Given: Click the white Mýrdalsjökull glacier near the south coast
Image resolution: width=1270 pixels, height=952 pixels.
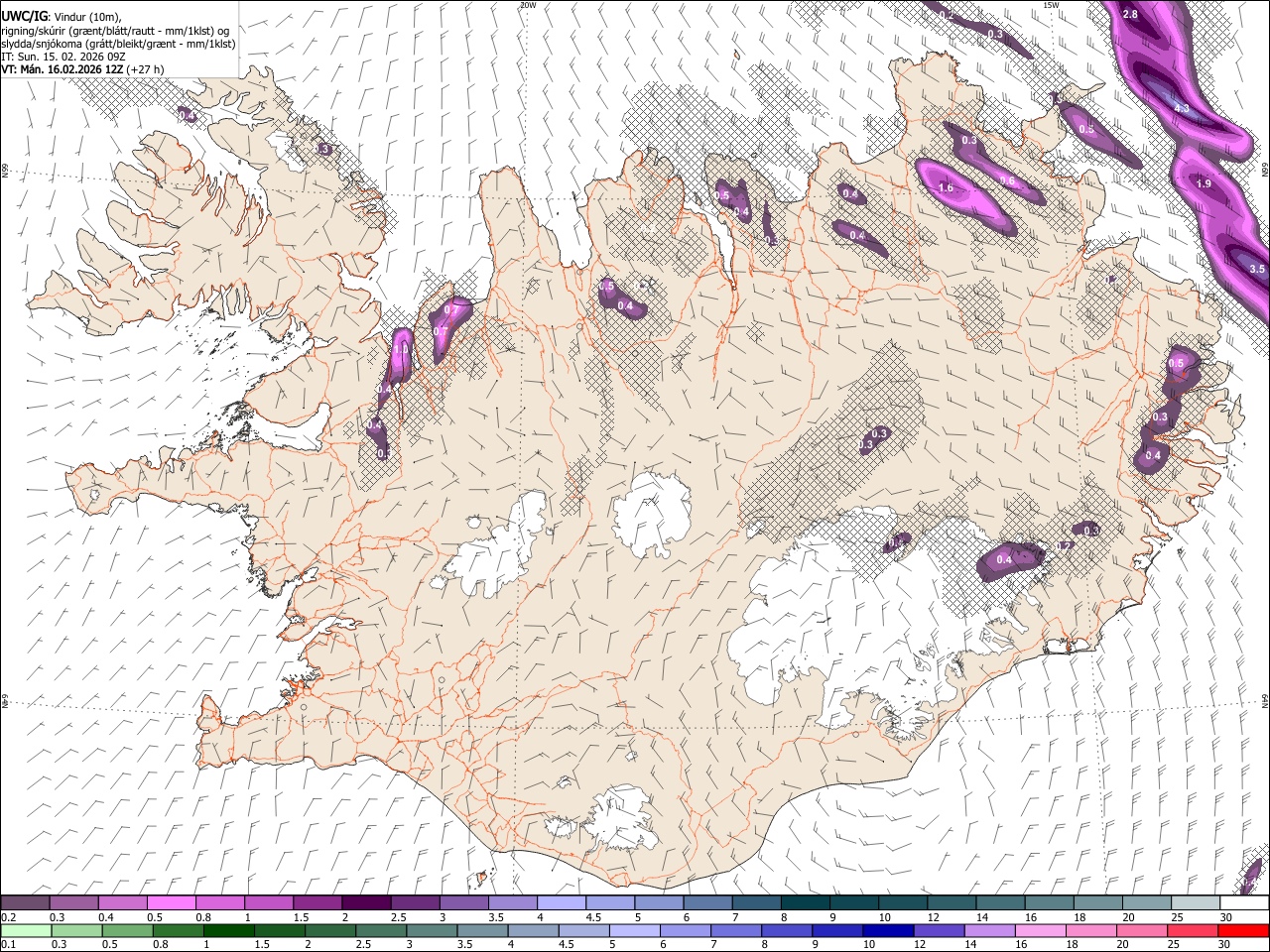Looking at the screenshot, I should pos(620,818).
